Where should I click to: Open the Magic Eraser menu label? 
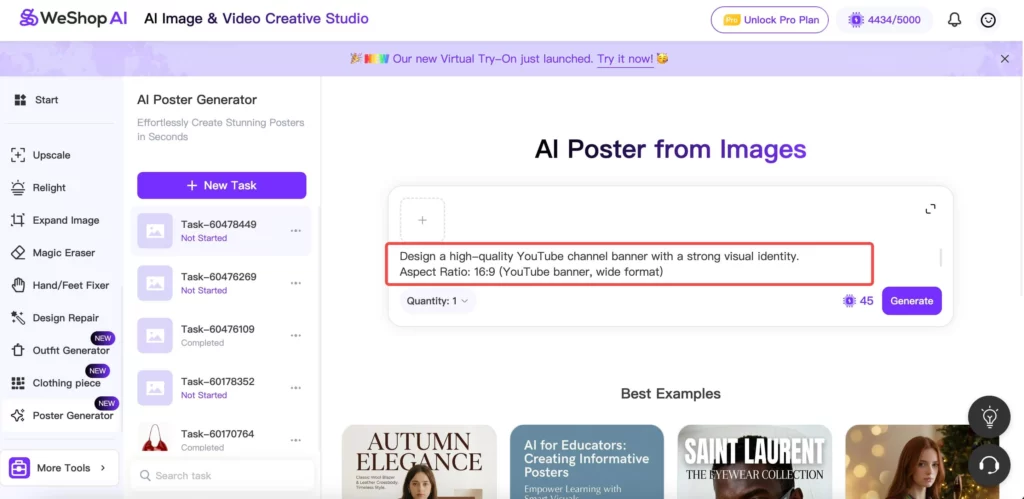point(64,253)
